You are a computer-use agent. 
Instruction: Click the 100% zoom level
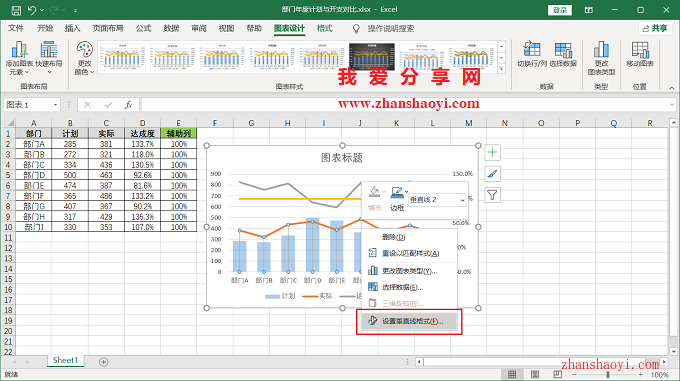click(660, 375)
